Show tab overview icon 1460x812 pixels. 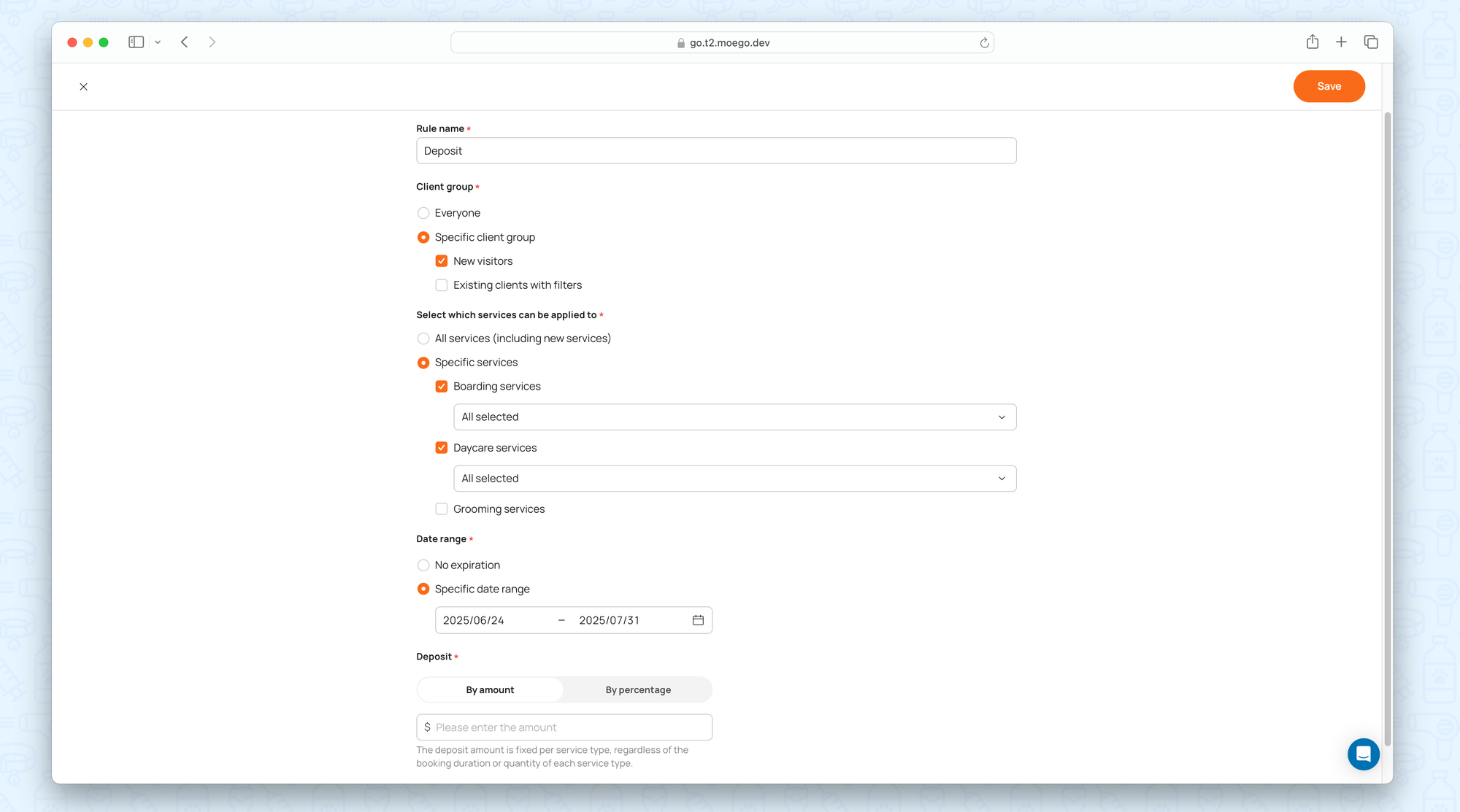click(1371, 42)
